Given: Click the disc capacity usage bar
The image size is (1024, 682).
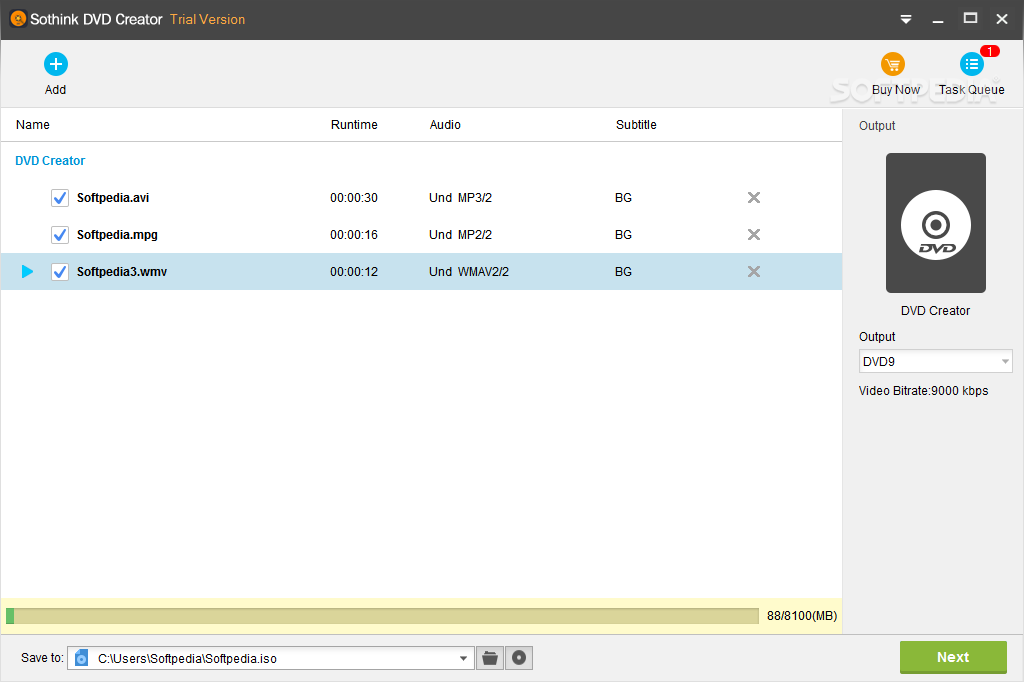Looking at the screenshot, I should point(382,616).
